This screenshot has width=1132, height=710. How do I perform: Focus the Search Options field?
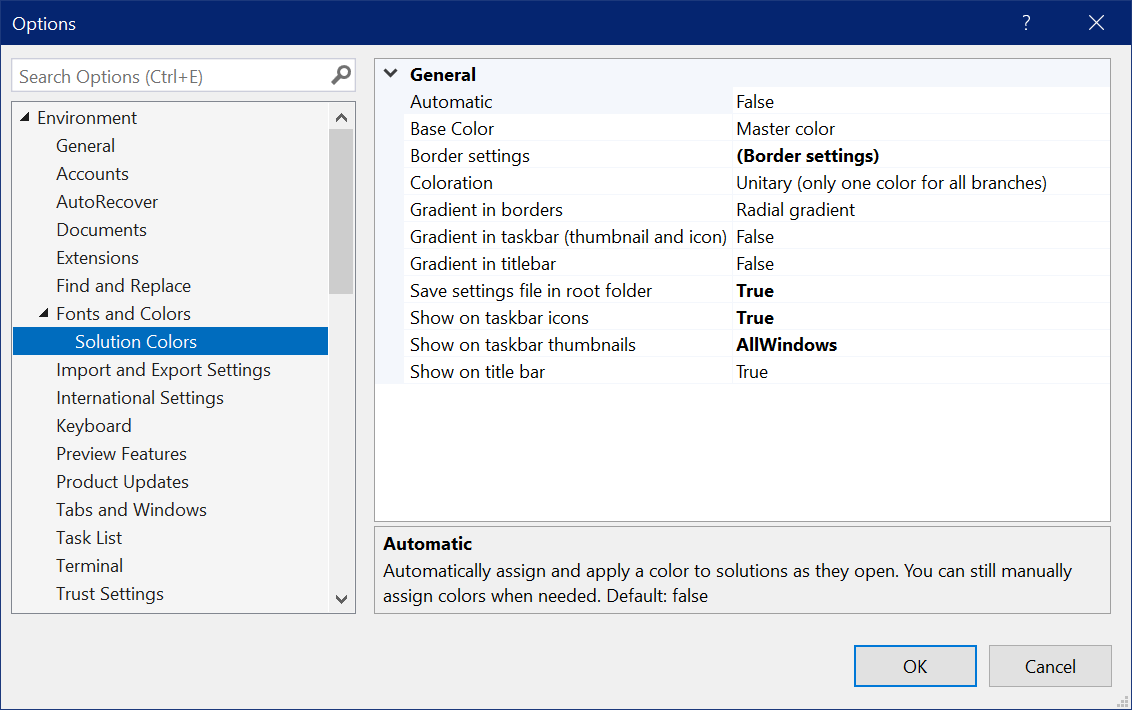(183, 76)
